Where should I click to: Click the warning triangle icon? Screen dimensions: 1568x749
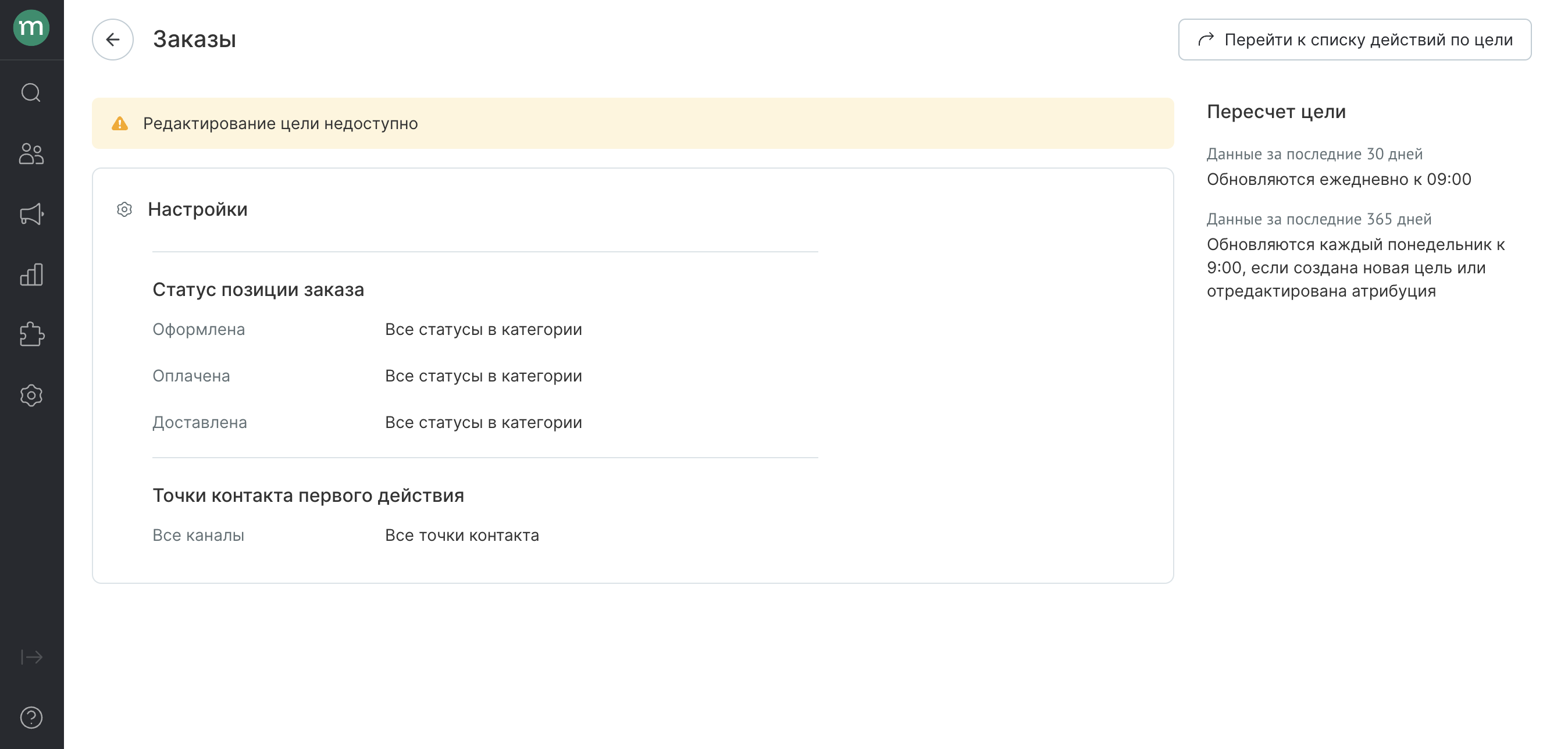click(120, 123)
